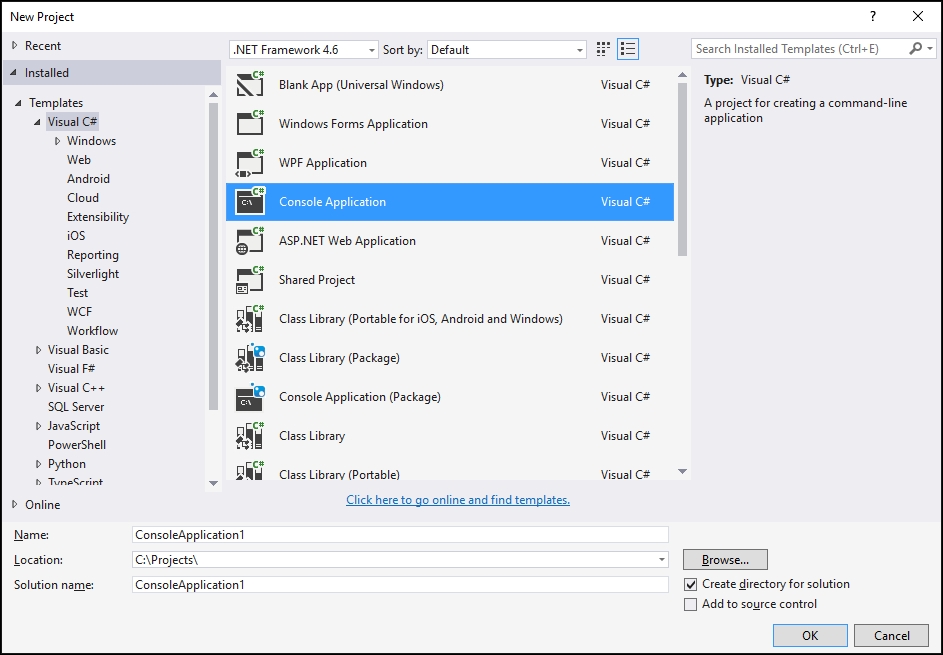Expand the Visual C++ tree node arrow
Screen dimensions: 943x655
[x=38, y=388]
